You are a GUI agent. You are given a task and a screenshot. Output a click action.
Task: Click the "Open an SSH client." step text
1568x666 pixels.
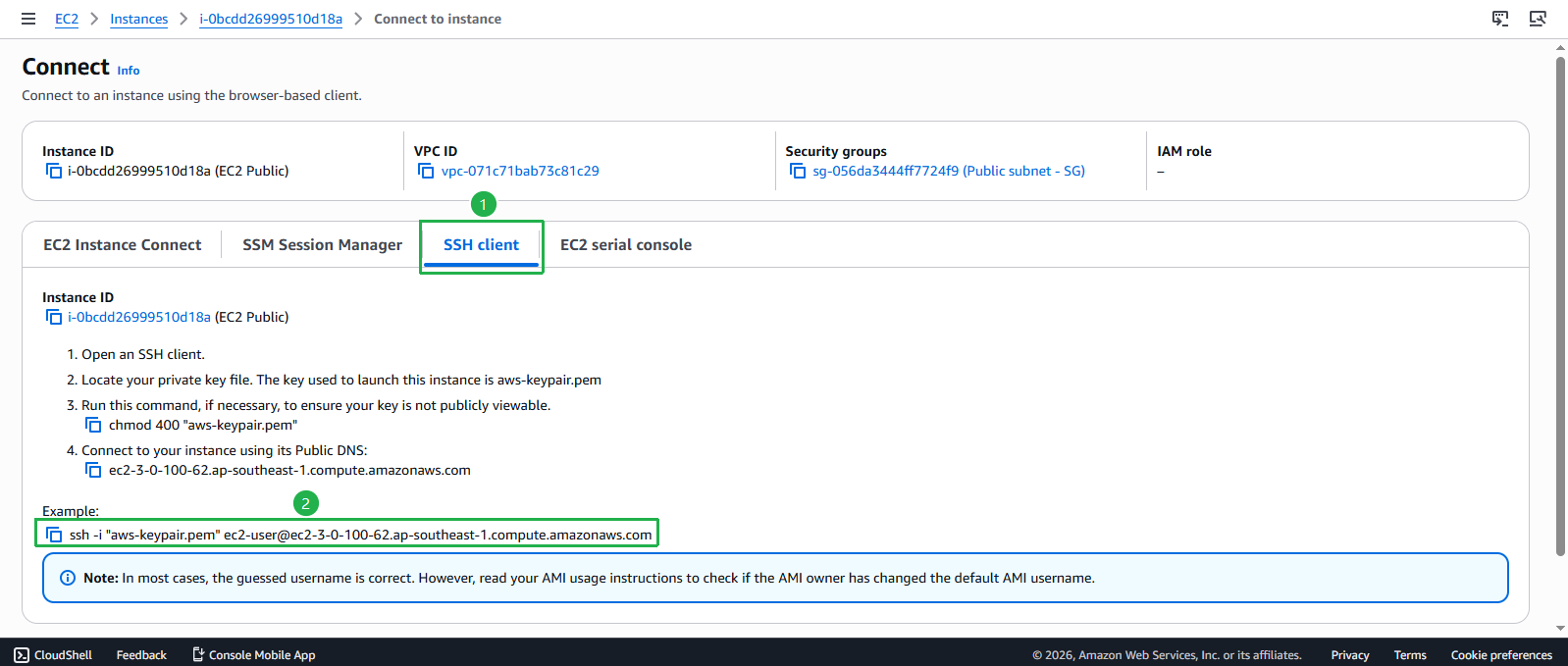143,354
